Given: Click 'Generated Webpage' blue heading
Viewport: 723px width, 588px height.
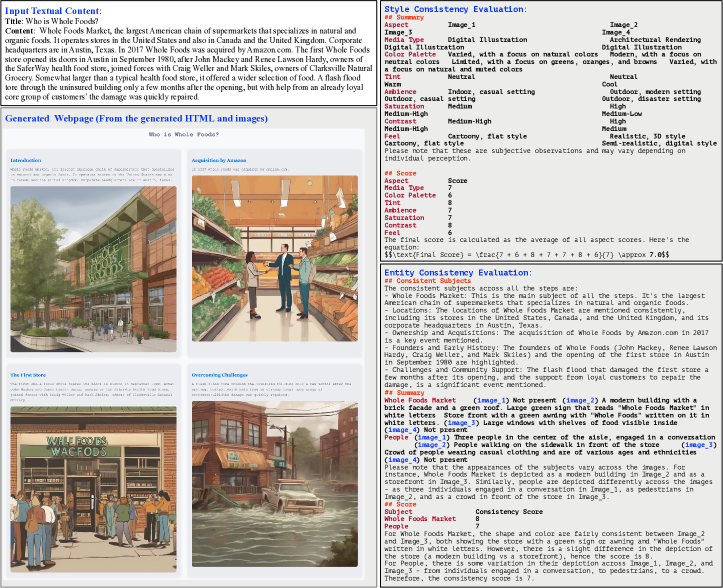Looking at the screenshot, I should pyautogui.click(x=136, y=119).
